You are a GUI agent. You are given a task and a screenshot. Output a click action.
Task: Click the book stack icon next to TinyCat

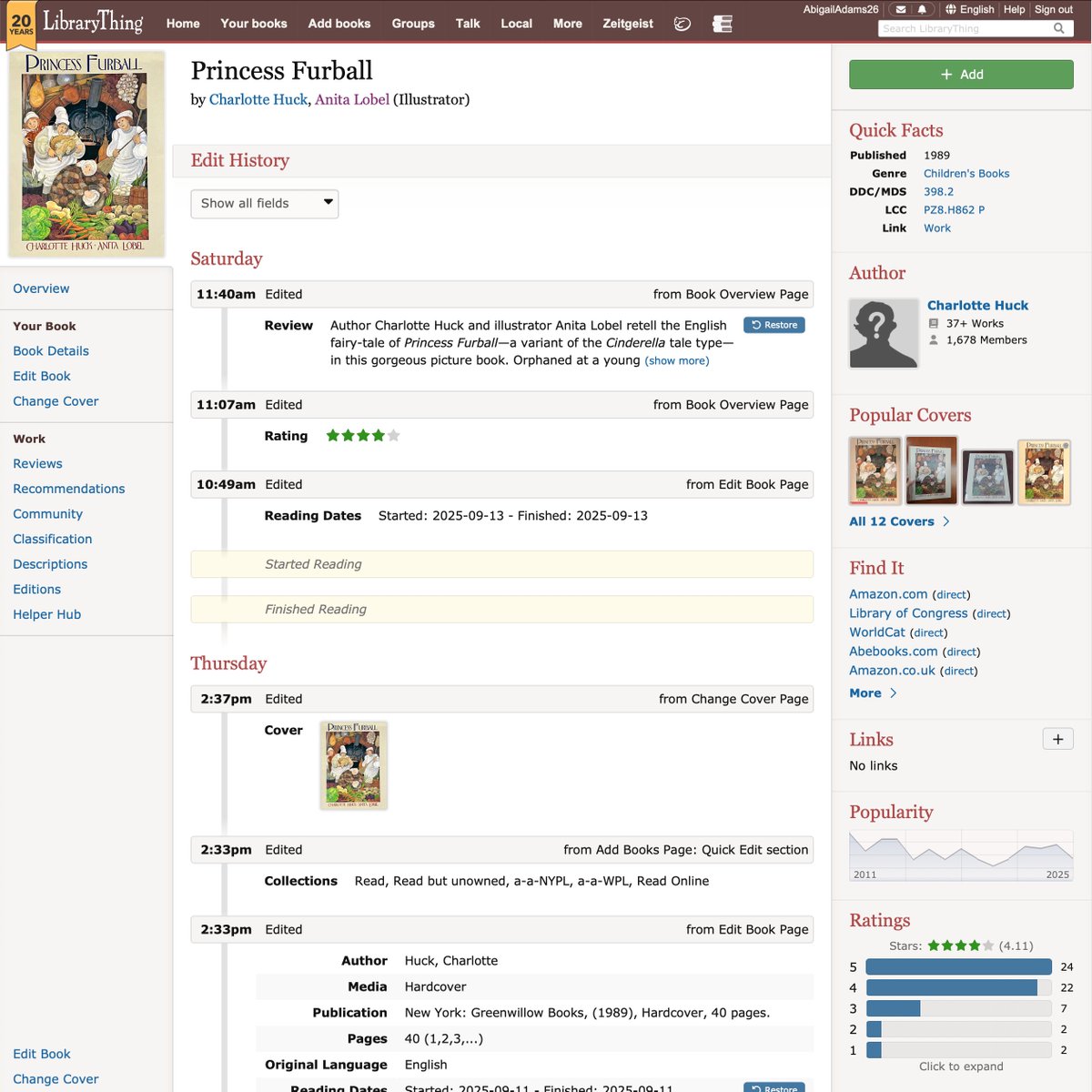(722, 25)
